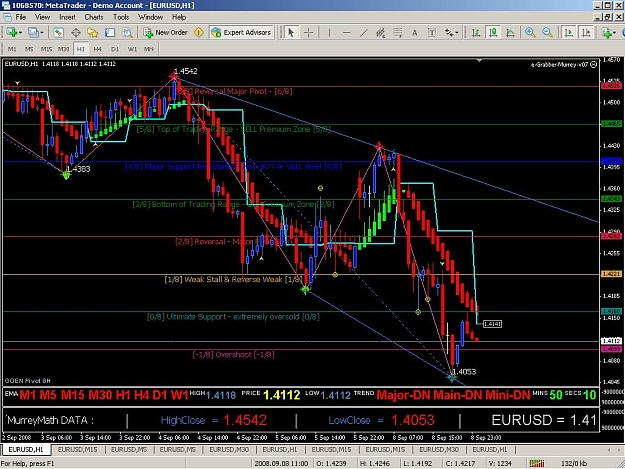This screenshot has width=625, height=469.
Task: Launch MetaEditor yellow diamond icon
Action: [199, 32]
